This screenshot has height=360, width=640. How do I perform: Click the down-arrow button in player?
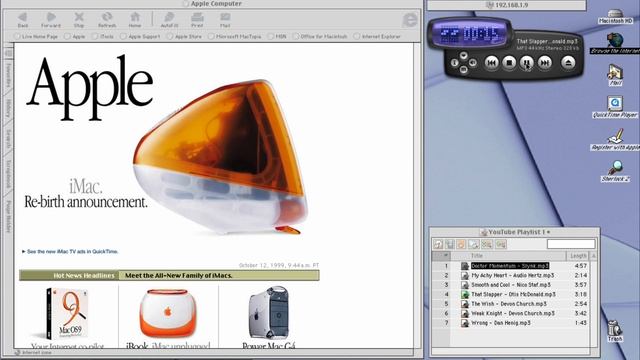coord(464,55)
